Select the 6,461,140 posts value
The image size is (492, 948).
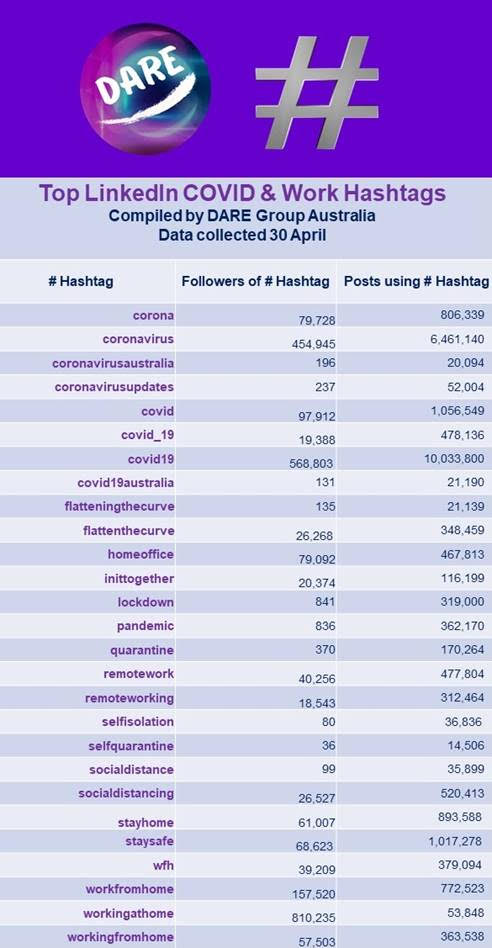458,339
